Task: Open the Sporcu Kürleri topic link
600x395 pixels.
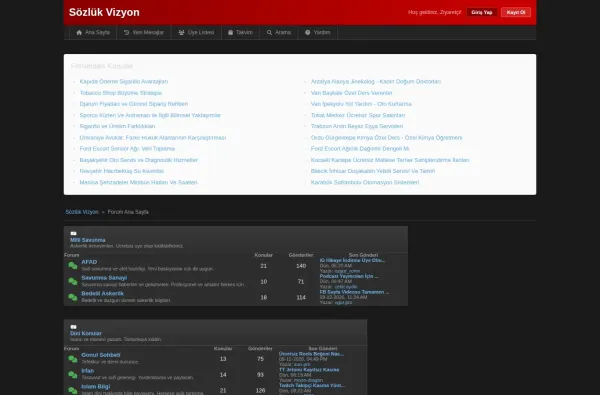Action: point(150,115)
